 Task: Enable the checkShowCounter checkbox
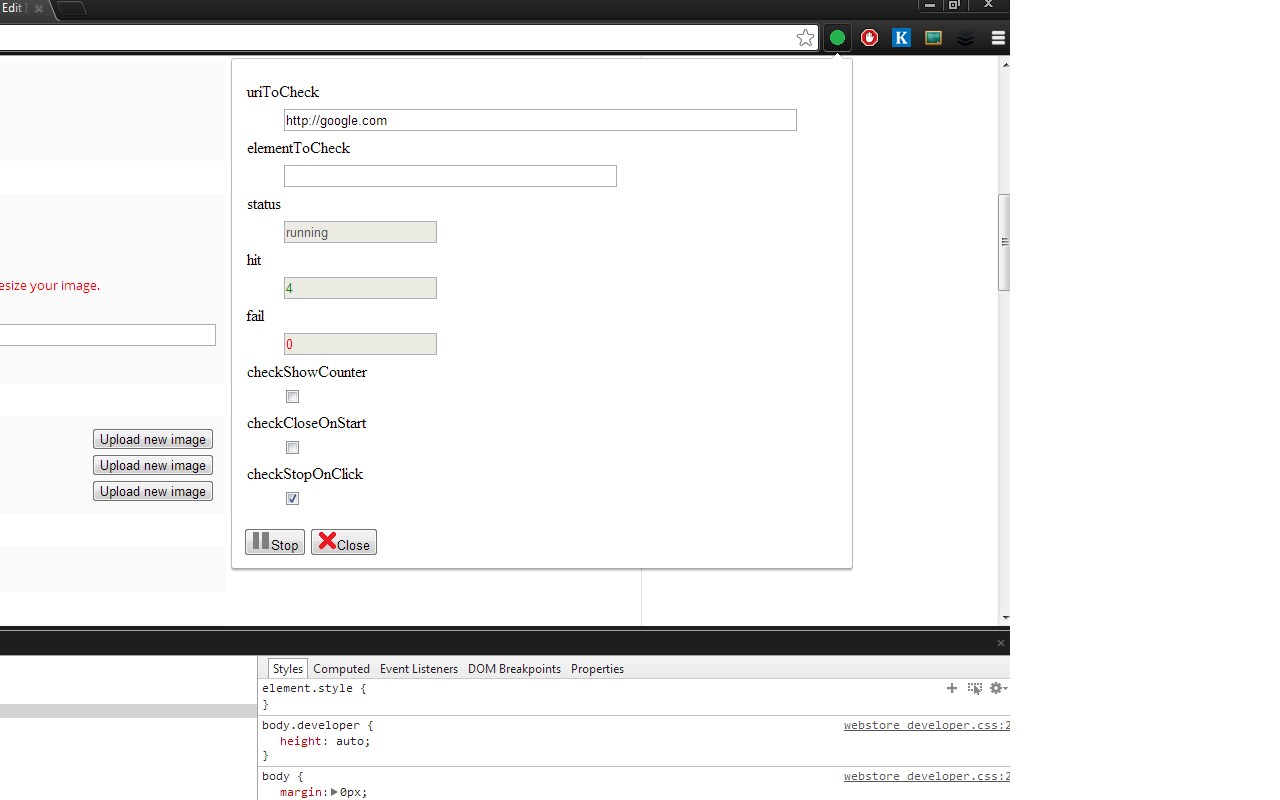click(292, 396)
